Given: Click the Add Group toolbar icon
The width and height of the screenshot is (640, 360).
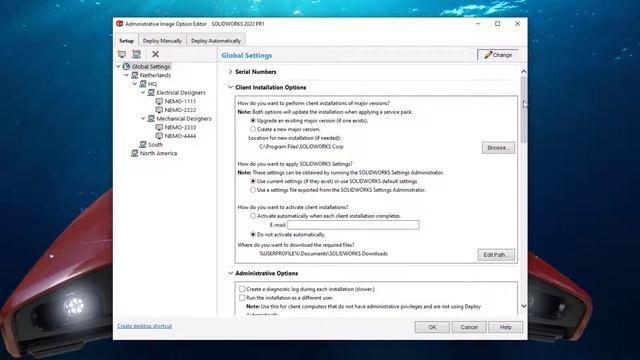Looking at the screenshot, I should click(x=136, y=54).
